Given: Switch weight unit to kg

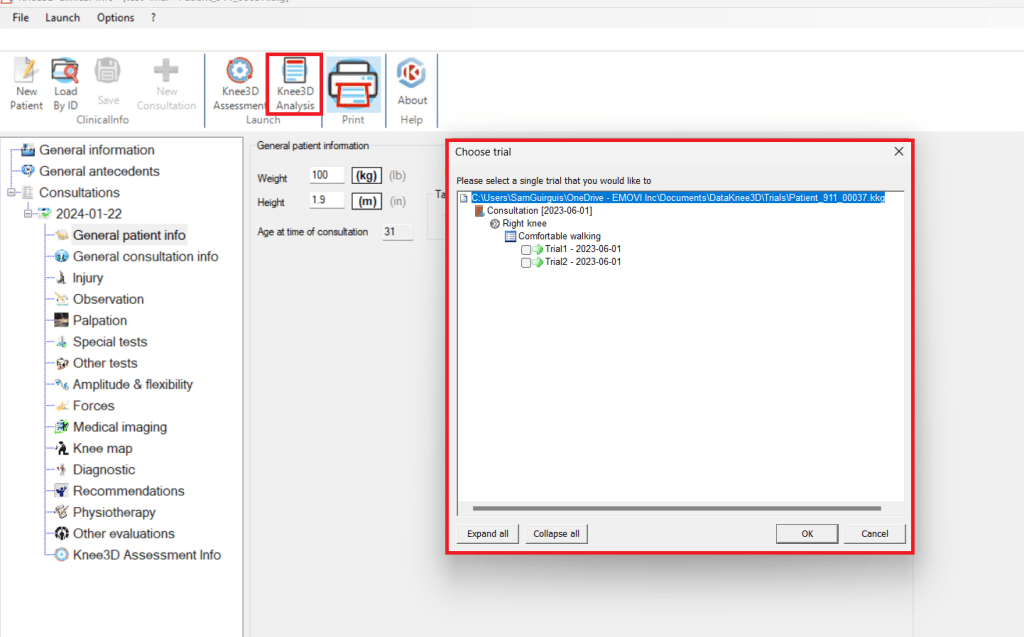Looking at the screenshot, I should tap(366, 176).
